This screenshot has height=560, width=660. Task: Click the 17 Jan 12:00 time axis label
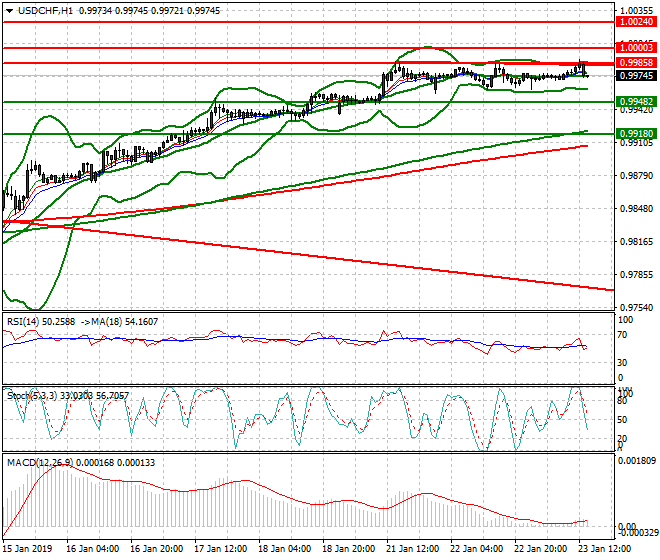tap(221, 549)
